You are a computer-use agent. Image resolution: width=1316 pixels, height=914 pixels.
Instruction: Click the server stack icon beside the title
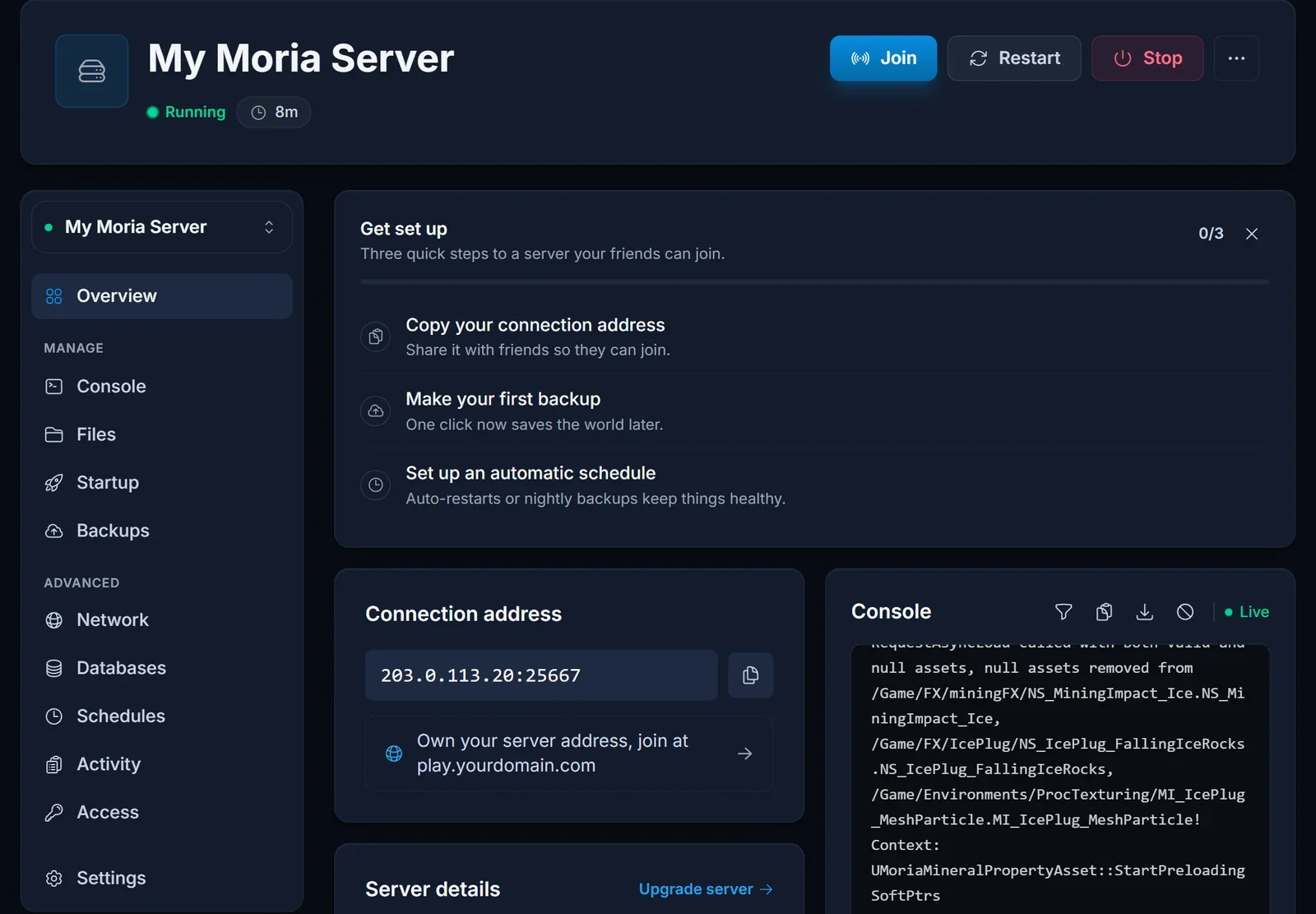point(91,71)
